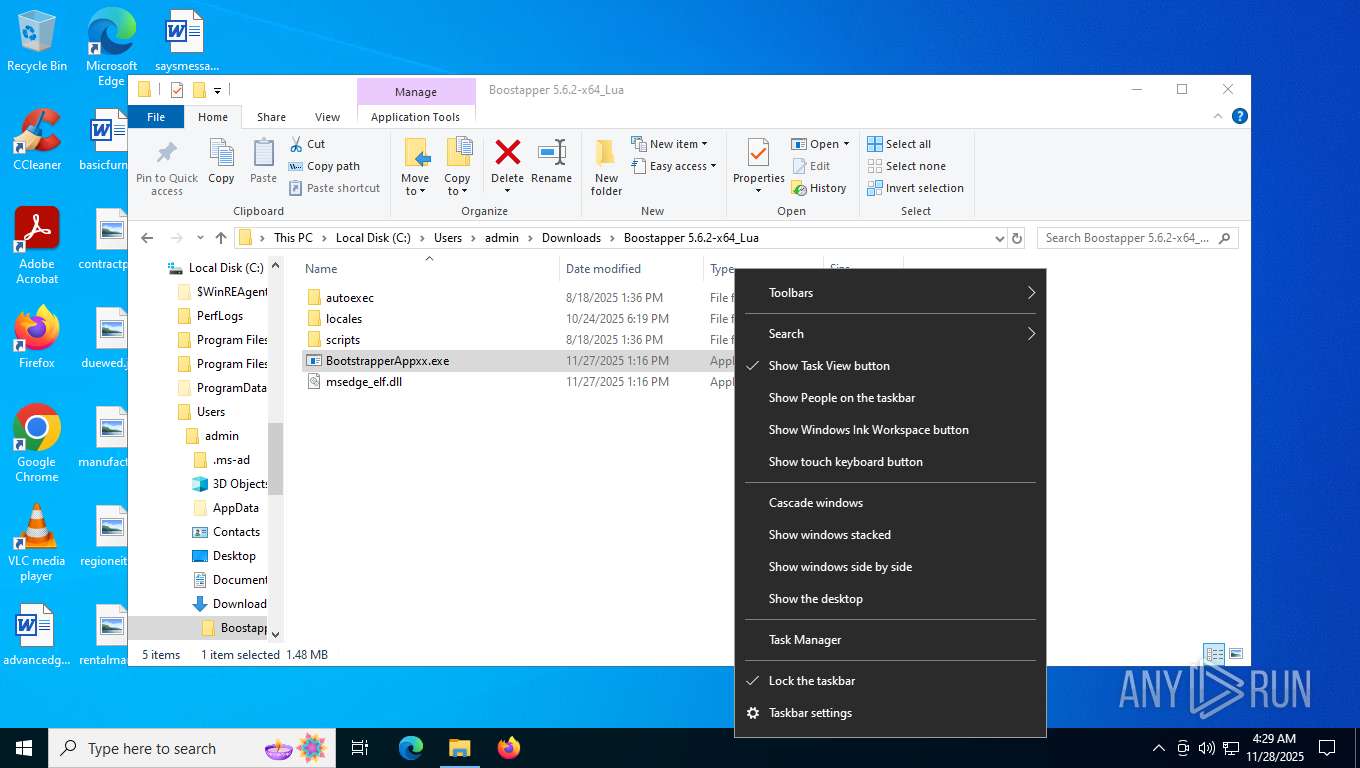This screenshot has width=1360, height=768.
Task: Choose Show windows side by side
Action: (890, 567)
